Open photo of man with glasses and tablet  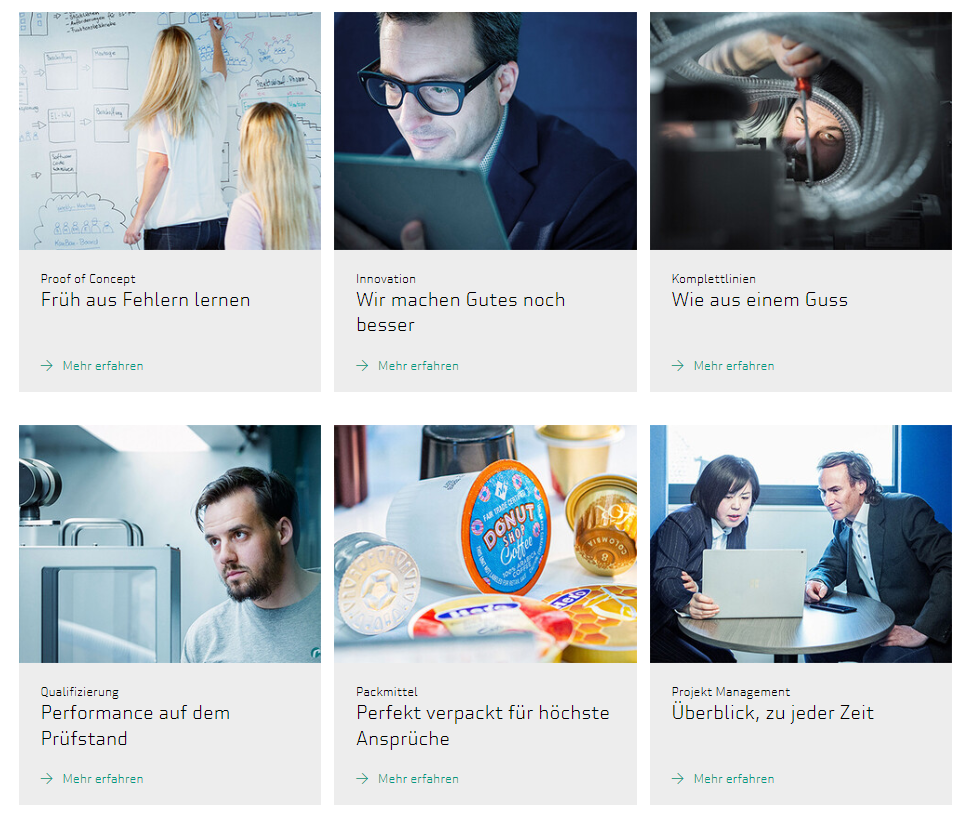pyautogui.click(x=485, y=131)
